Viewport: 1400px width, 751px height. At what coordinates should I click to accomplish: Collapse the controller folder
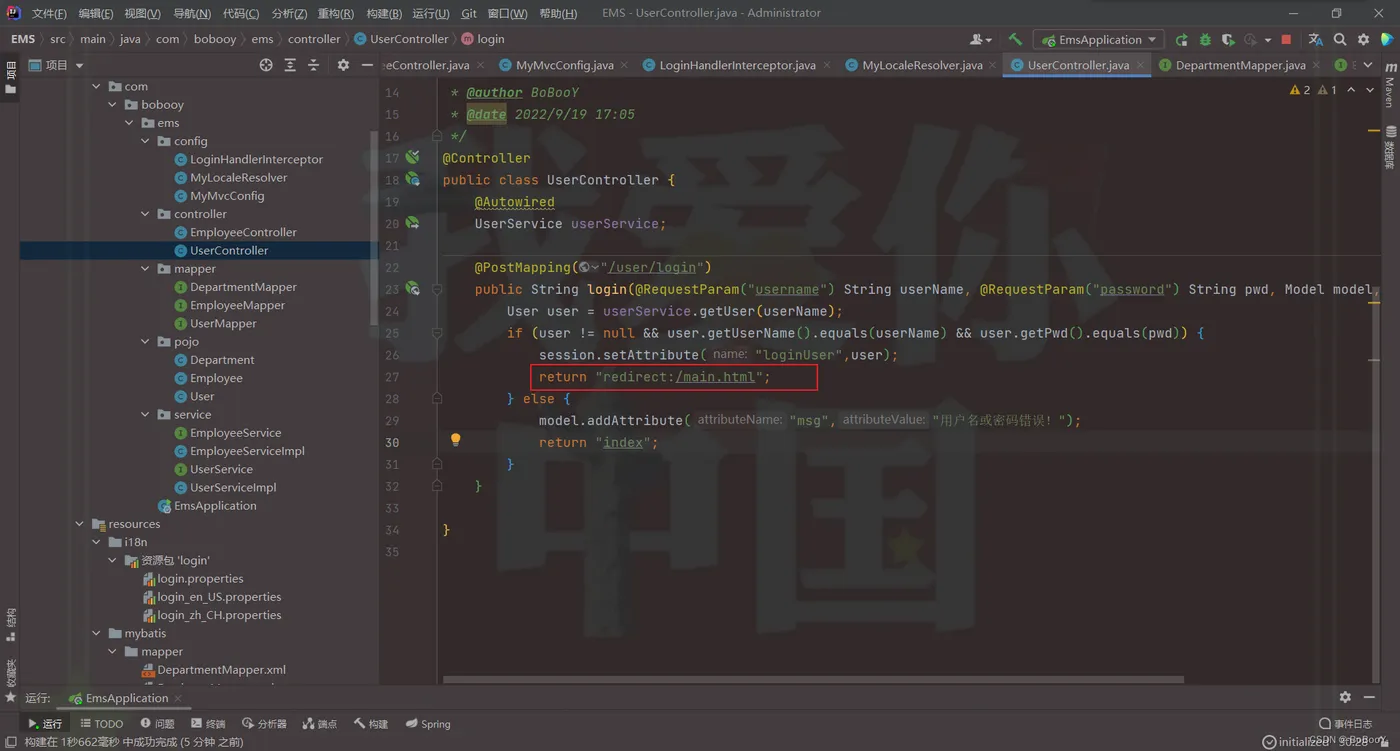click(146, 214)
